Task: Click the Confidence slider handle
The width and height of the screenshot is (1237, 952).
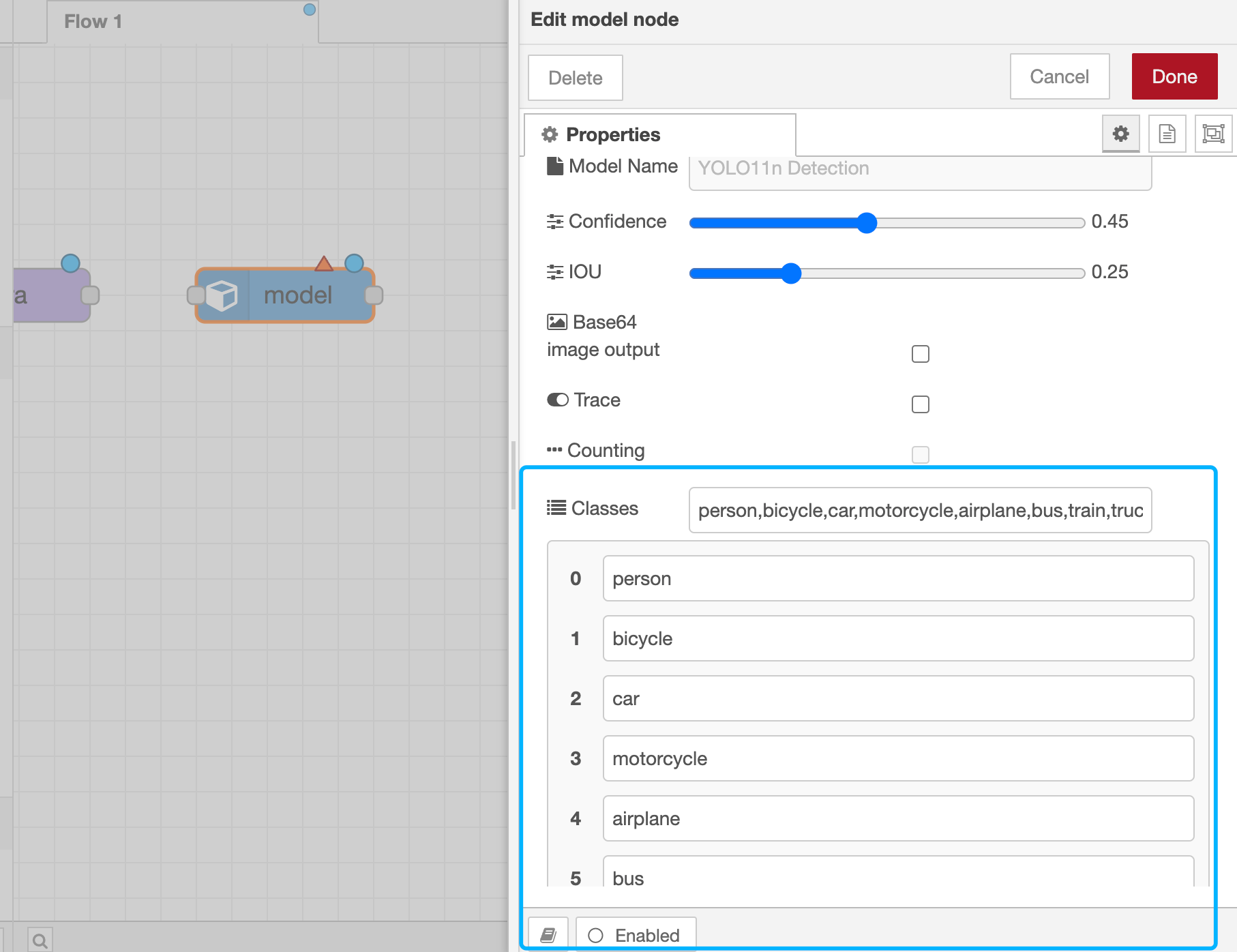Action: [x=866, y=223]
